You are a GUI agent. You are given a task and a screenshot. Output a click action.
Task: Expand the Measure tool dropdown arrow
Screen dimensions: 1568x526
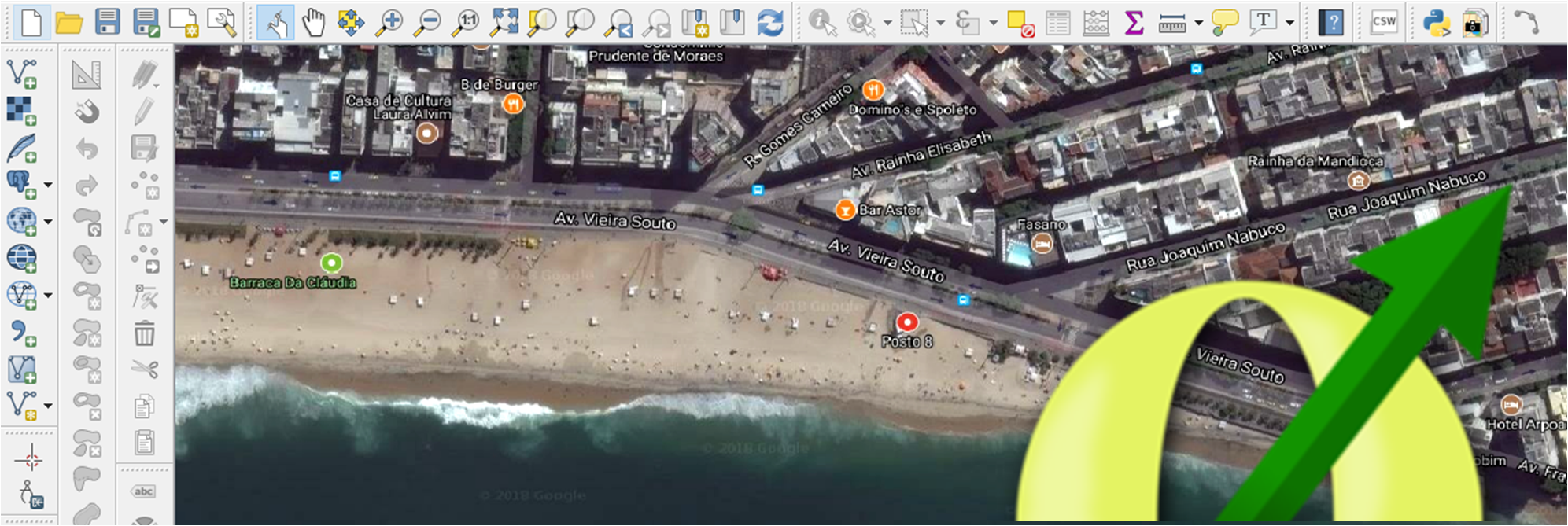(1198, 23)
